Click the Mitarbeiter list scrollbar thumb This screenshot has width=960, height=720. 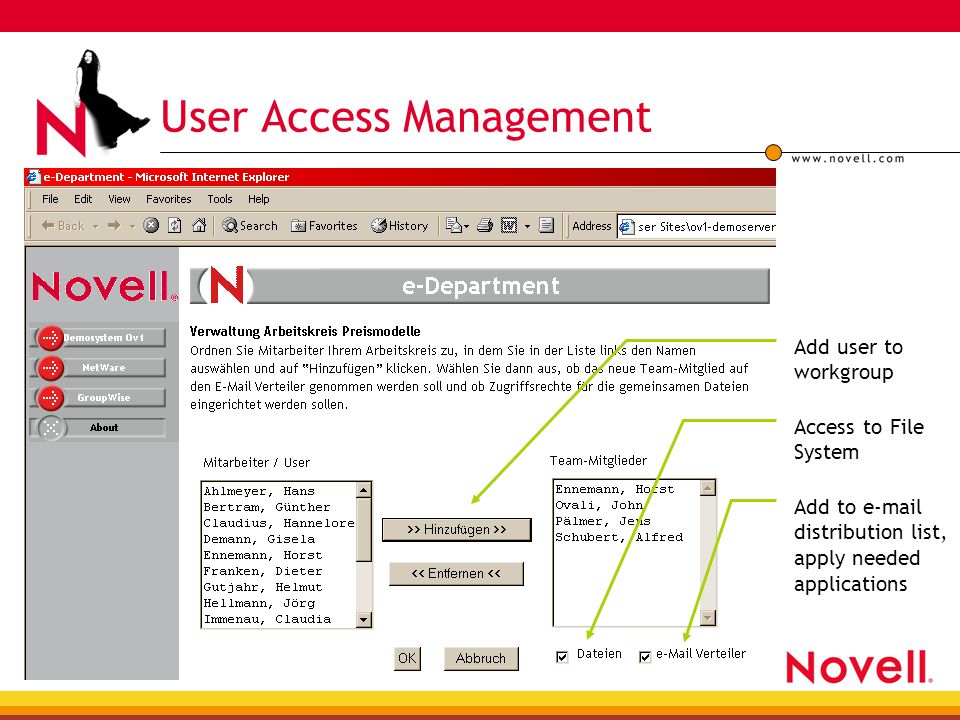coord(364,530)
